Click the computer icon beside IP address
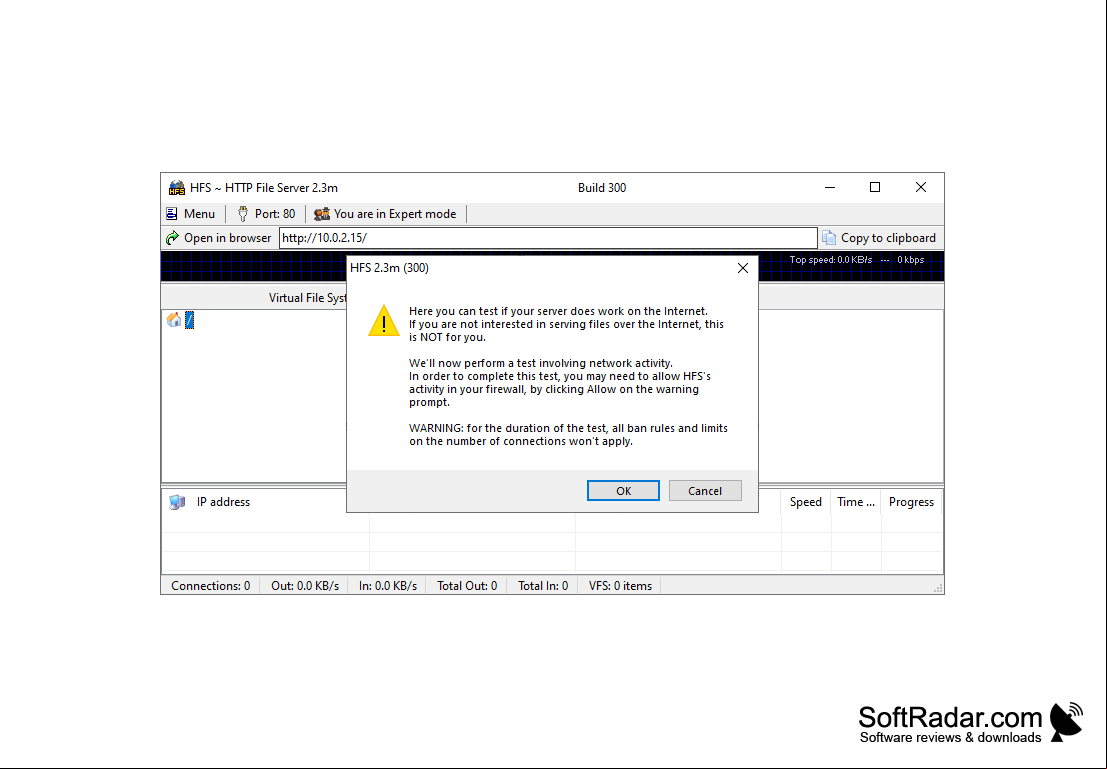The width and height of the screenshot is (1107, 769). 176,502
